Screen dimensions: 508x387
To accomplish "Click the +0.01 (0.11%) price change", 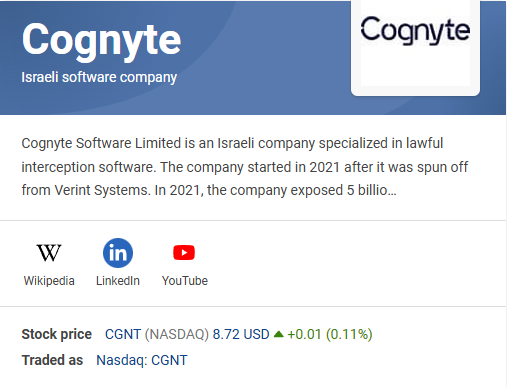I will point(330,334).
